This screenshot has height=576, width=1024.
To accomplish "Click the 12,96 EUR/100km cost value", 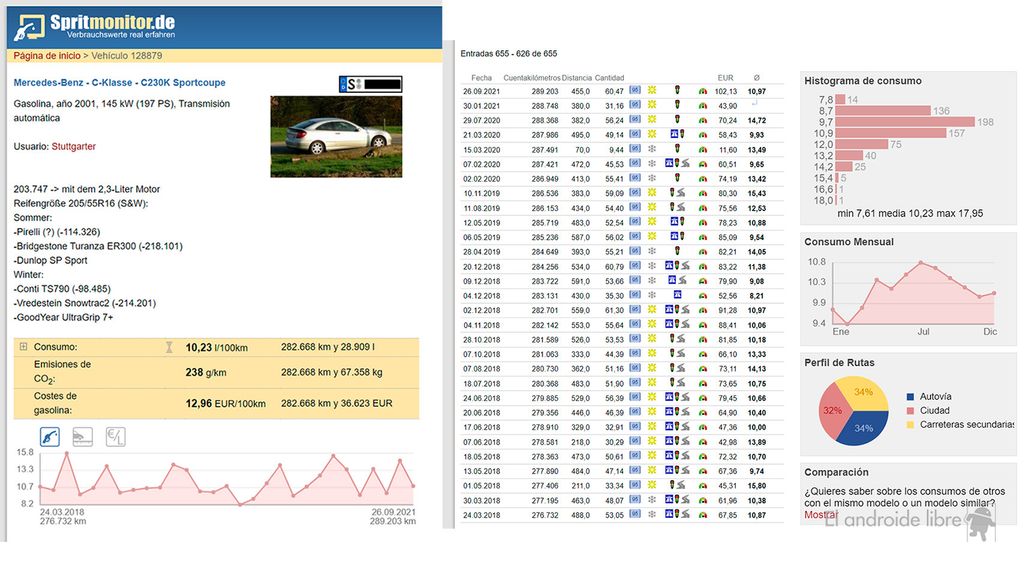I will [x=225, y=404].
